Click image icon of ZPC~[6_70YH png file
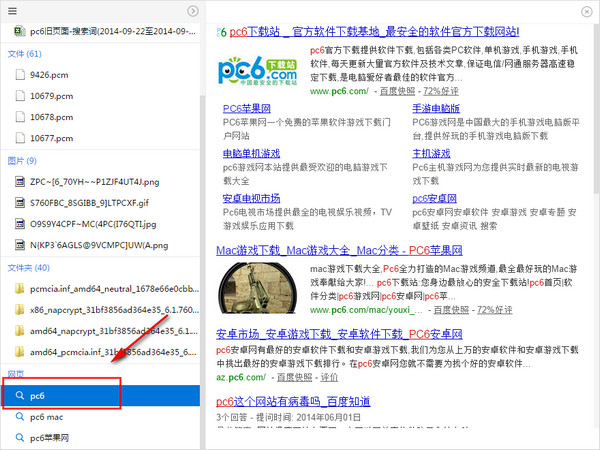Image resolution: width=600 pixels, height=450 pixels. 20,181
